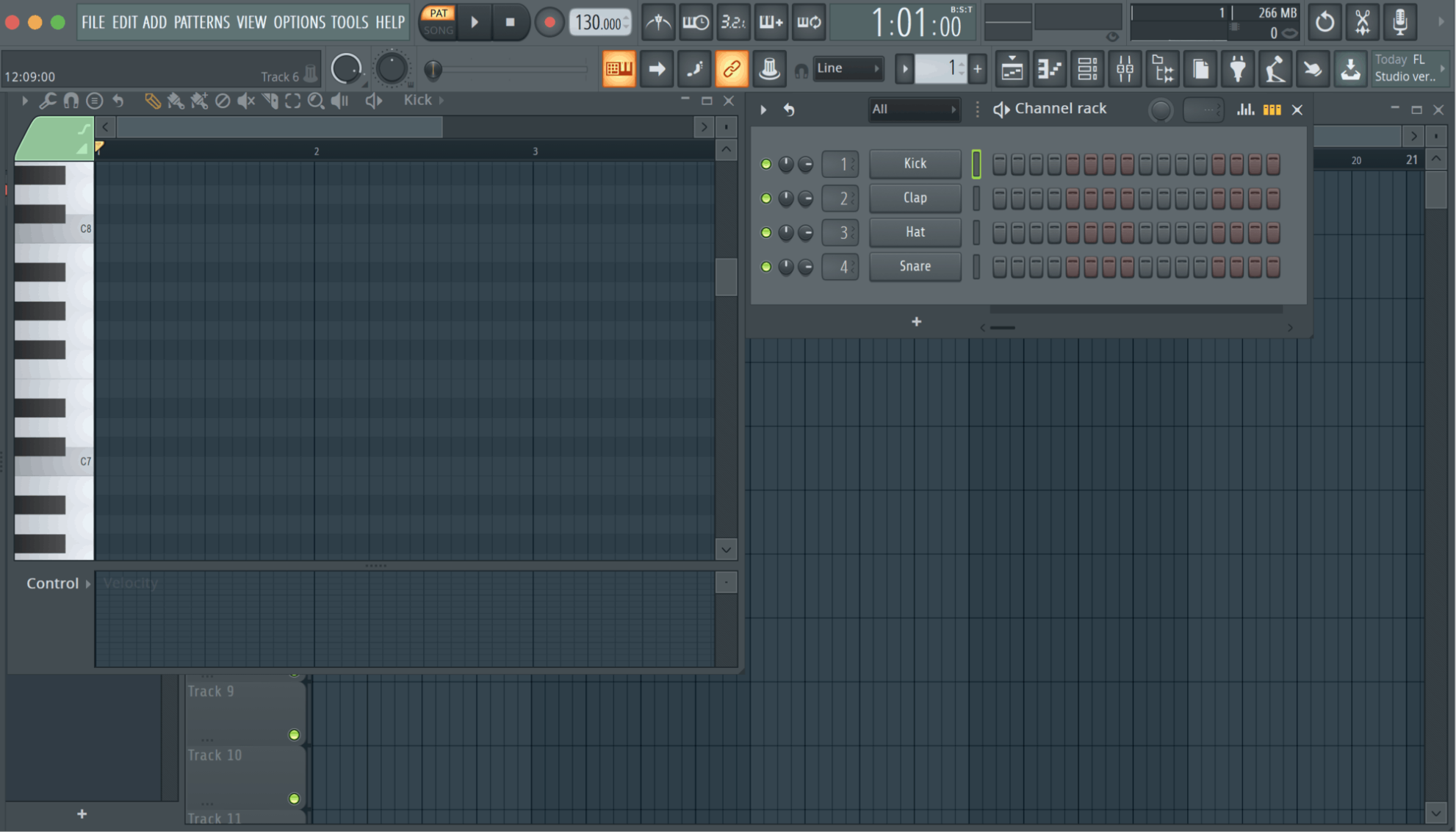Open the All channel group dropdown

click(914, 109)
